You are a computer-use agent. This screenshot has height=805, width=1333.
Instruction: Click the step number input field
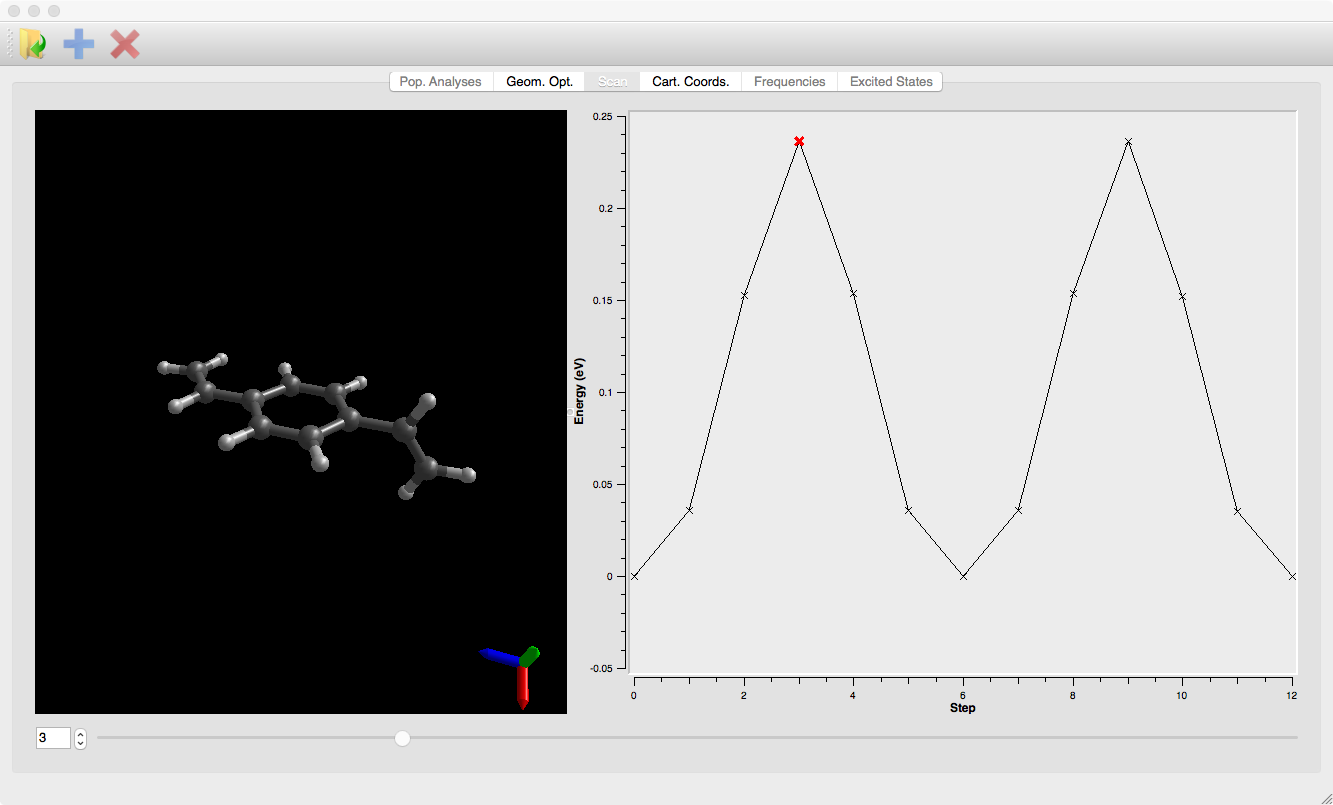click(53, 738)
